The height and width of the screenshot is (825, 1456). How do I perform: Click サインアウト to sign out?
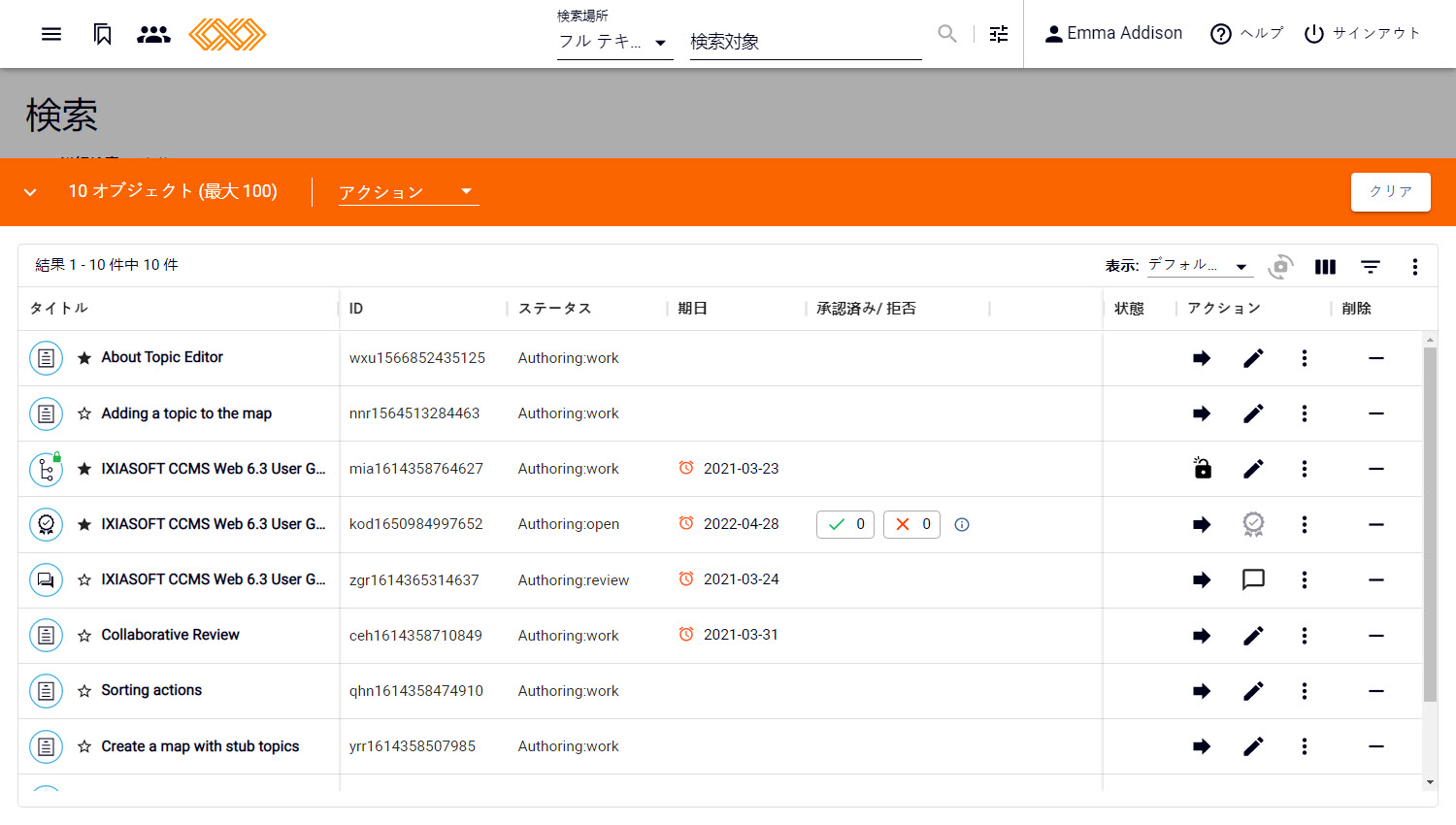tap(1363, 34)
